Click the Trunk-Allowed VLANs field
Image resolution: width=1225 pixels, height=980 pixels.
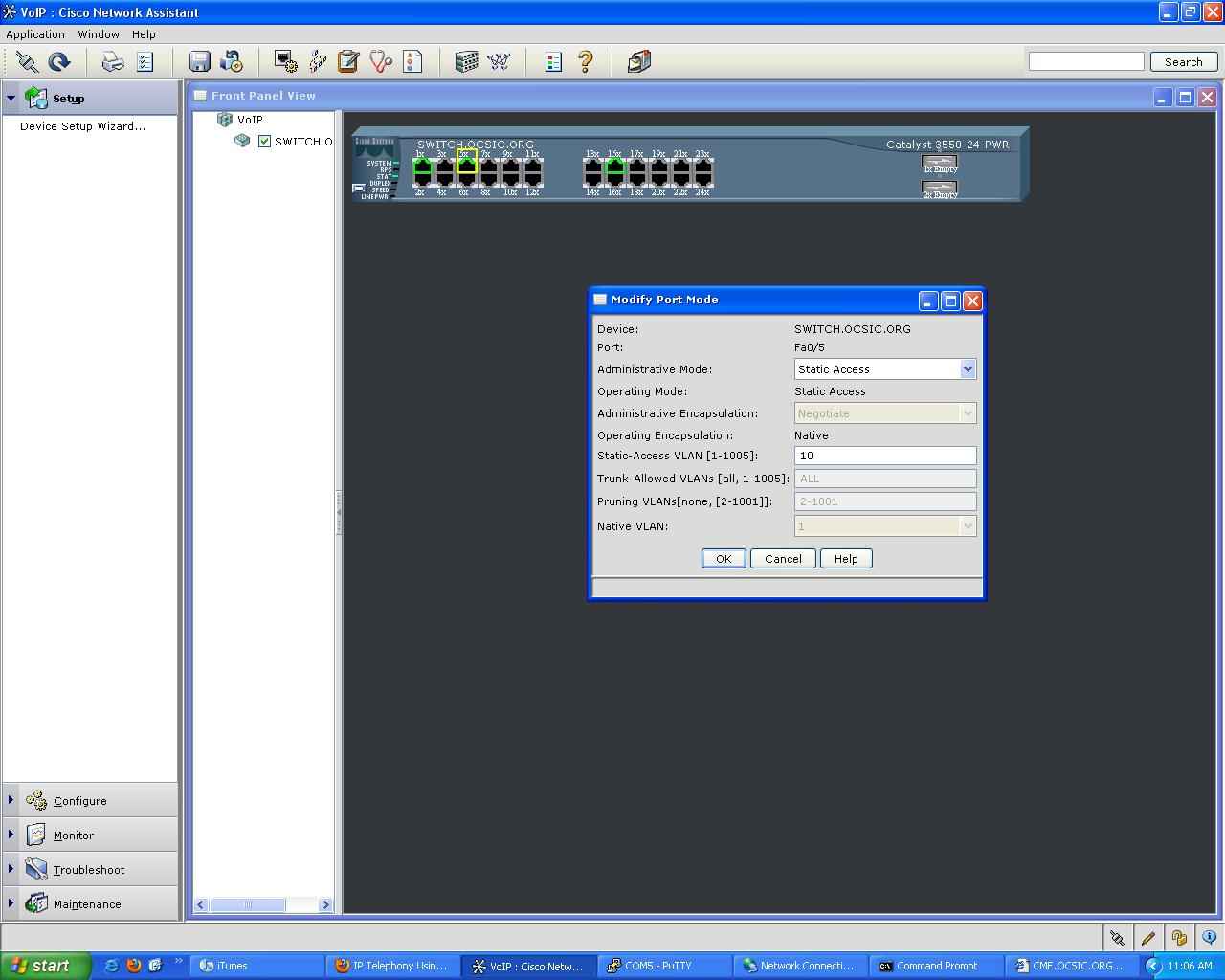(885, 479)
